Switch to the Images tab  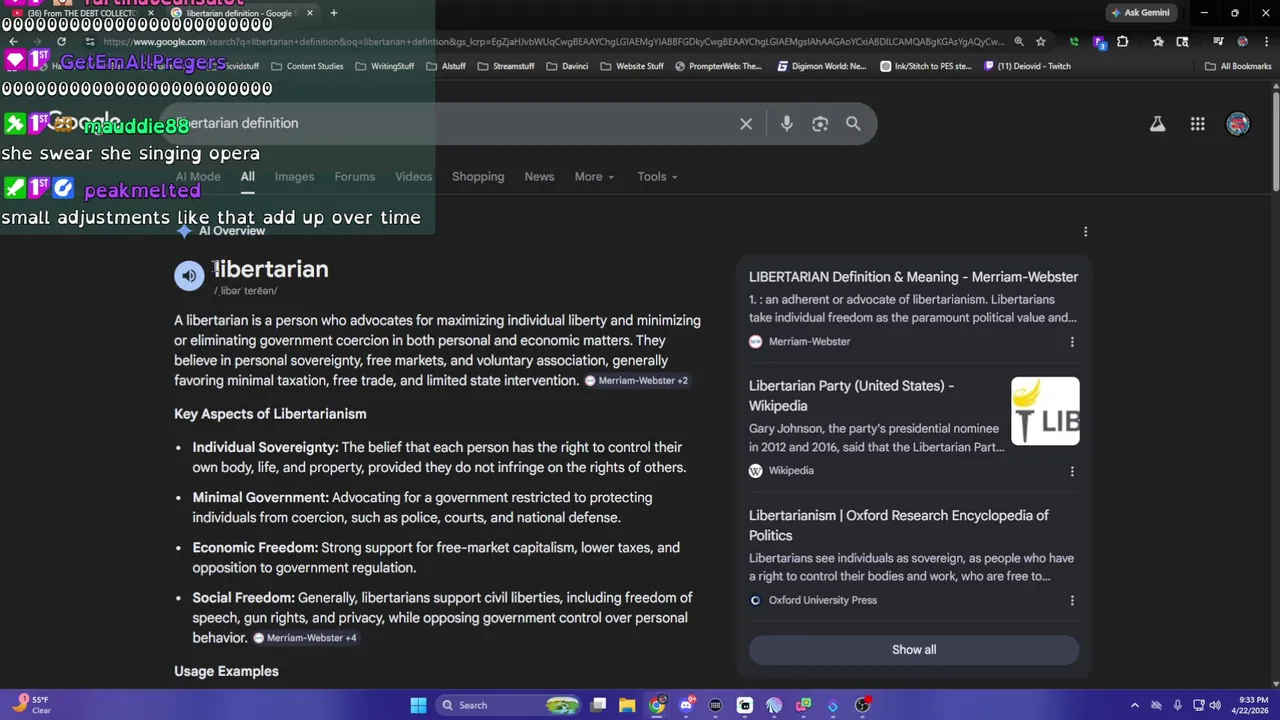pos(294,177)
